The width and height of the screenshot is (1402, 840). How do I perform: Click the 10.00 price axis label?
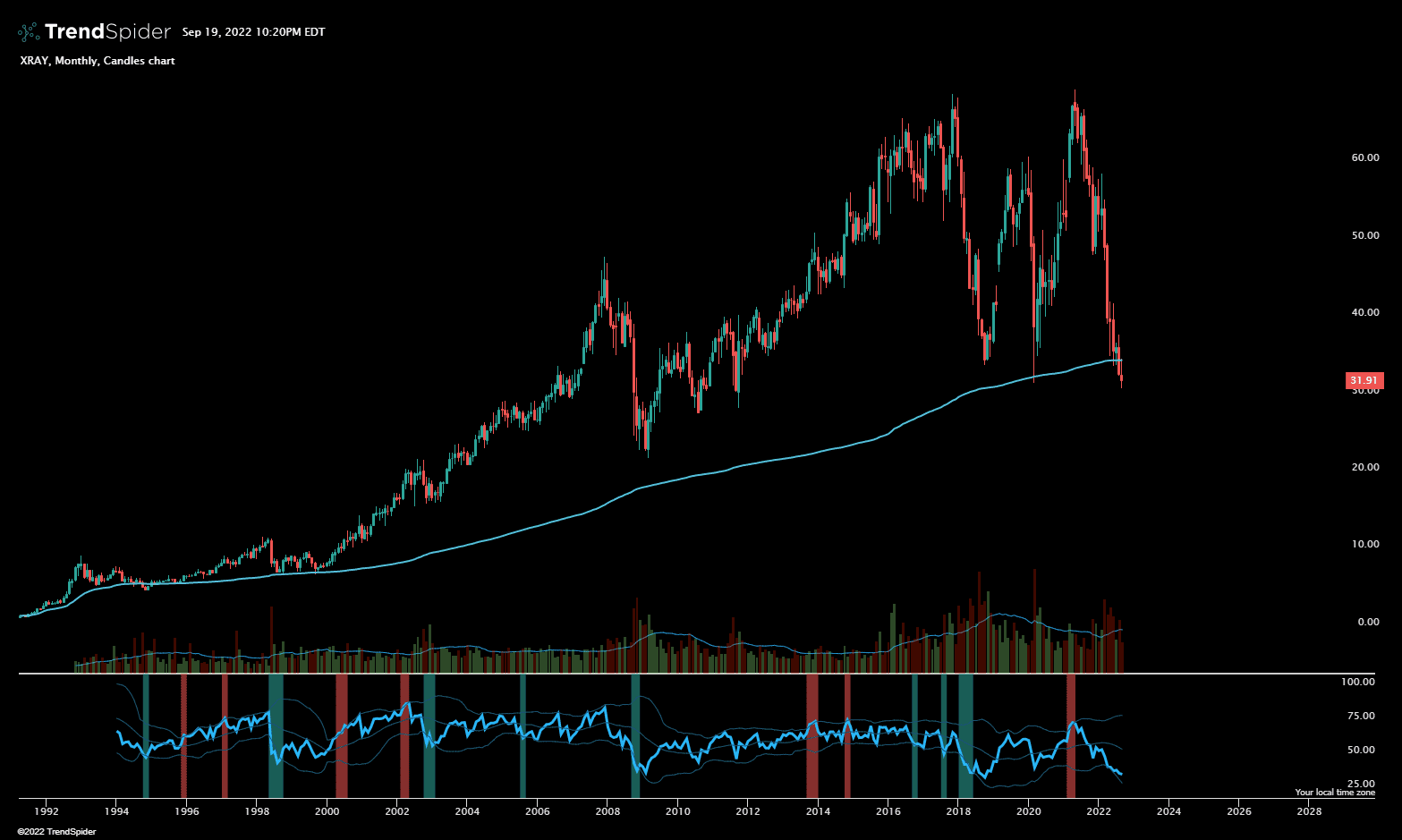(x=1364, y=544)
